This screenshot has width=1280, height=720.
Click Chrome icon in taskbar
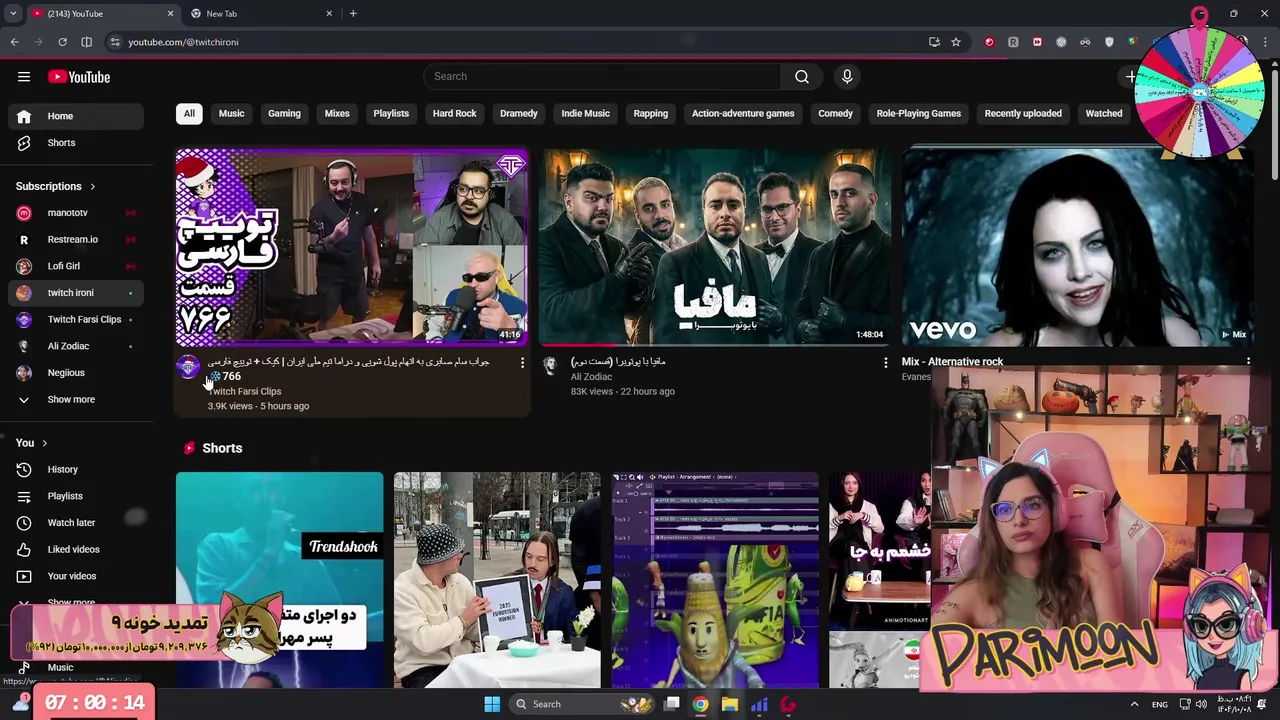[701, 704]
